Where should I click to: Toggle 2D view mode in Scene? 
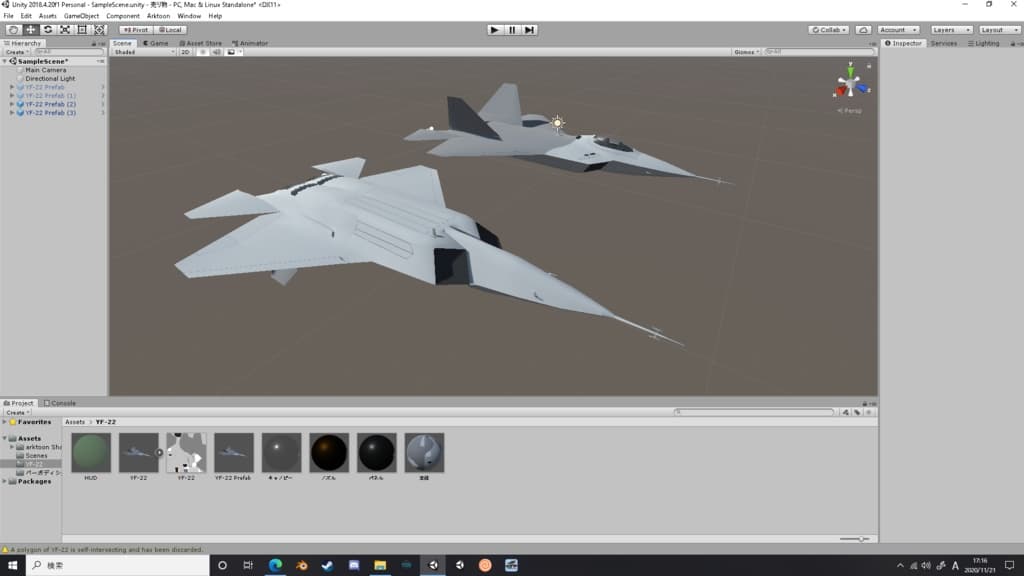pyautogui.click(x=185, y=52)
